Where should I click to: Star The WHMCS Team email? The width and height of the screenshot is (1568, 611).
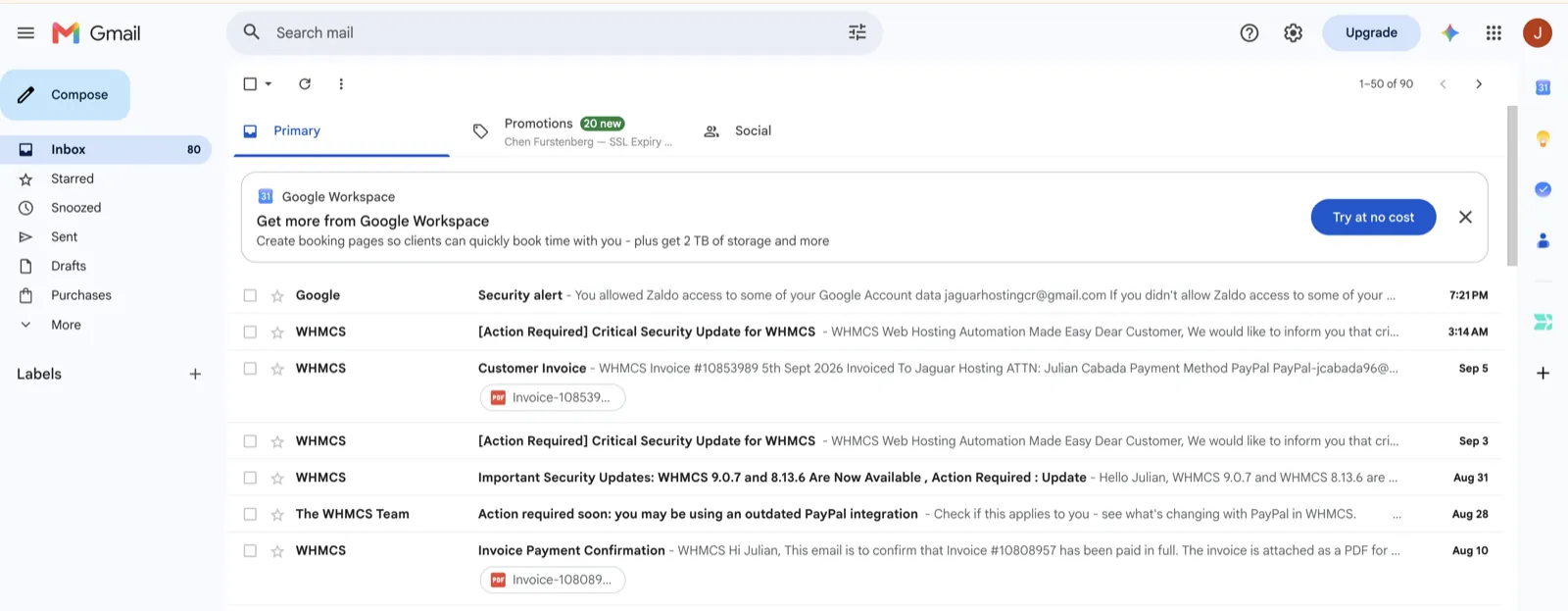pos(277,514)
